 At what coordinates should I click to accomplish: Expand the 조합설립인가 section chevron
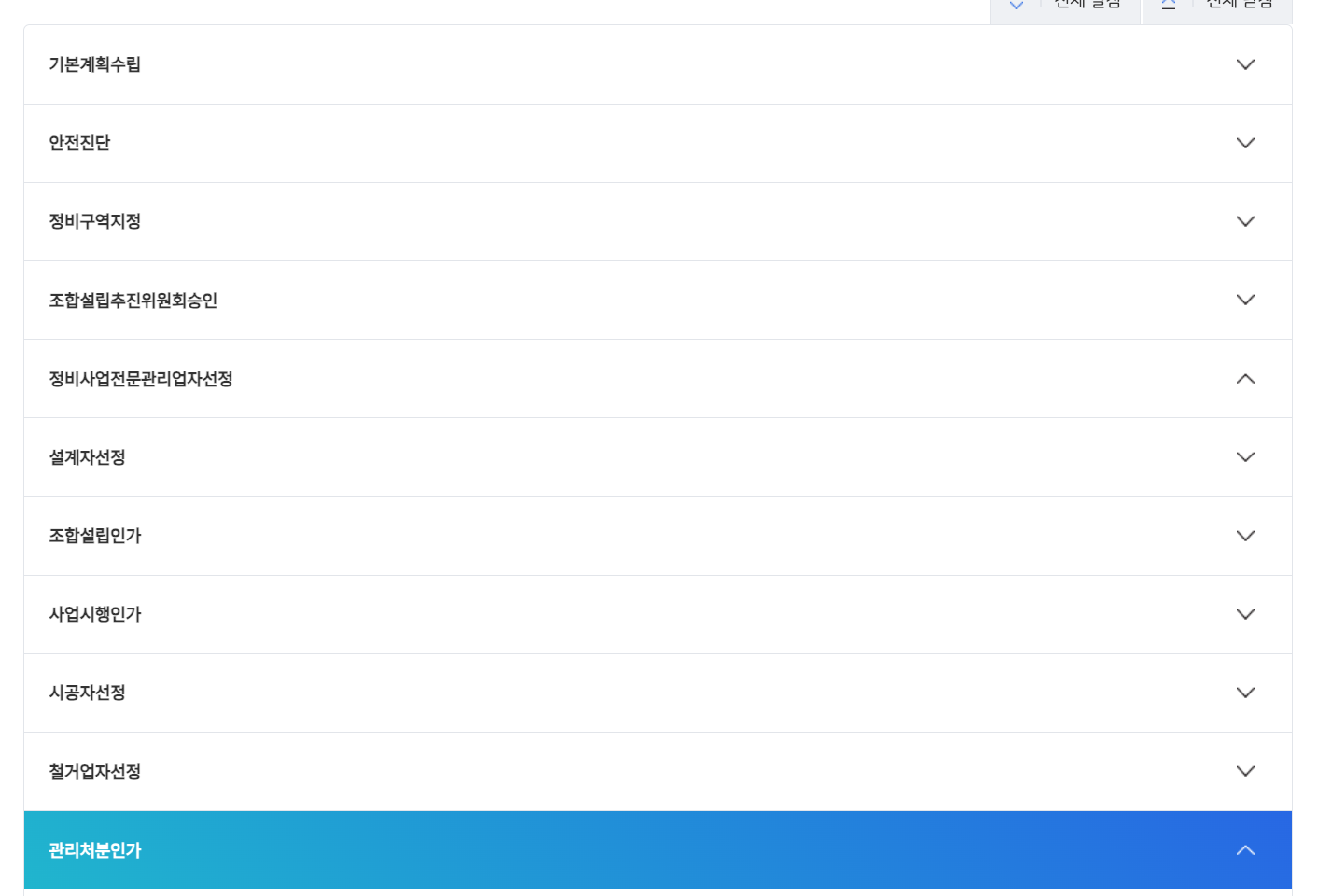pos(1245,536)
